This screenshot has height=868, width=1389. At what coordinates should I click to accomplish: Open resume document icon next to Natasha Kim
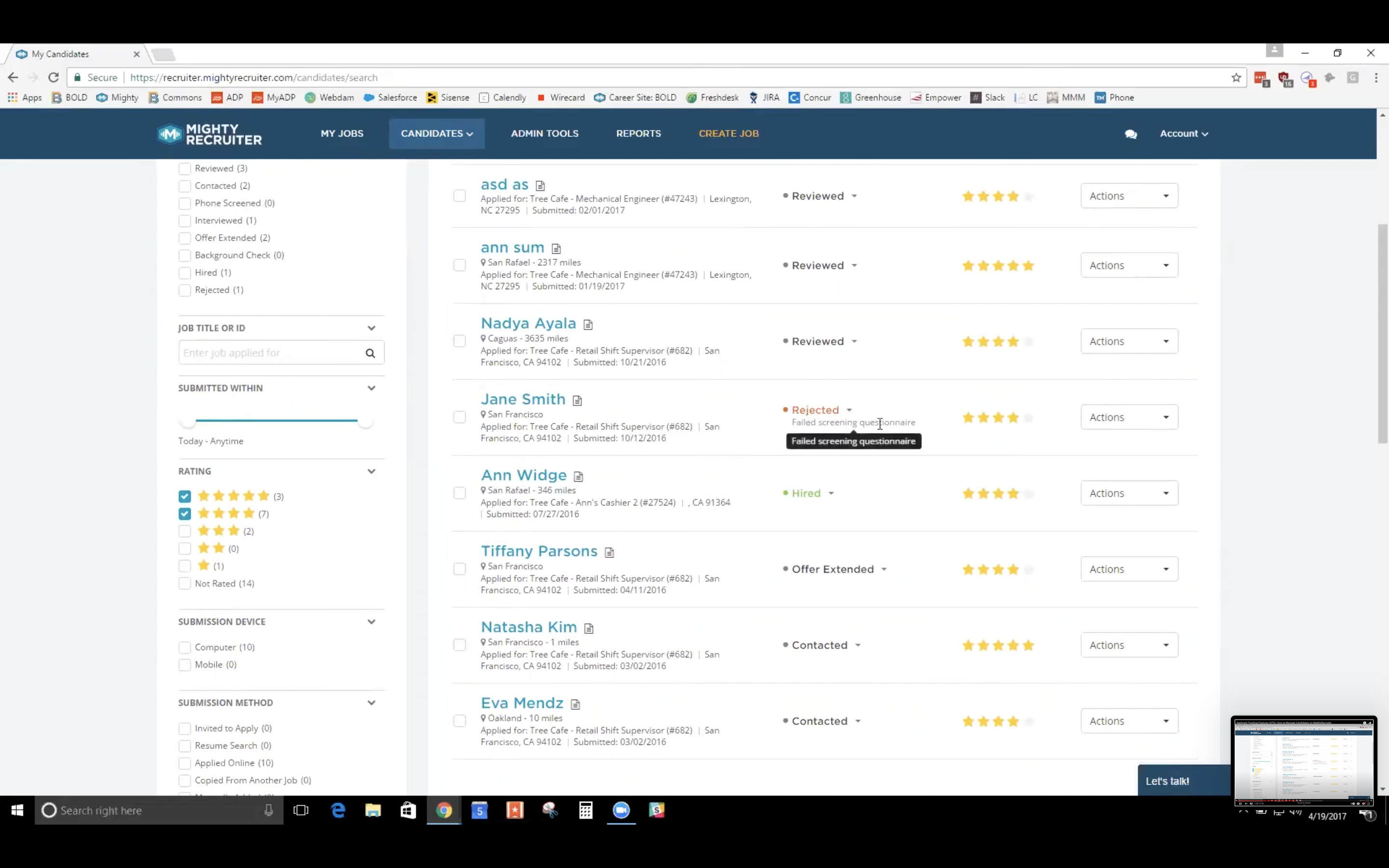pos(589,628)
